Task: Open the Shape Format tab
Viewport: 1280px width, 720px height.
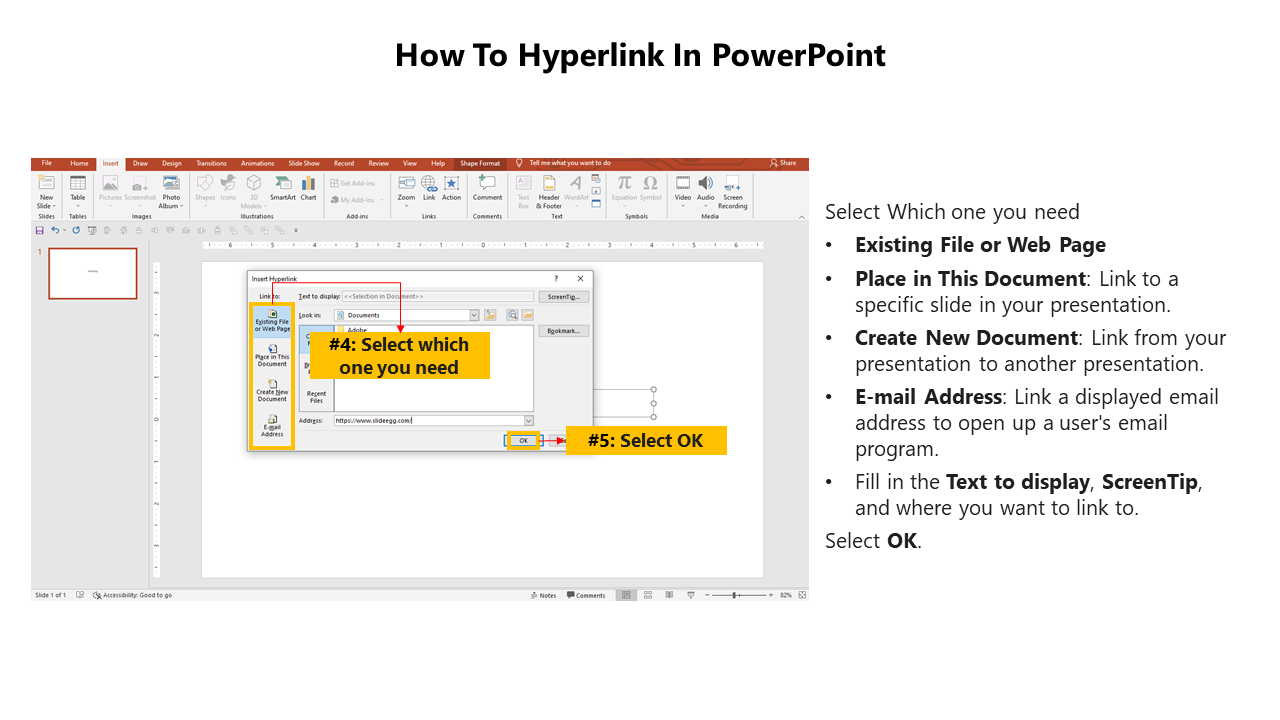Action: tap(480, 163)
